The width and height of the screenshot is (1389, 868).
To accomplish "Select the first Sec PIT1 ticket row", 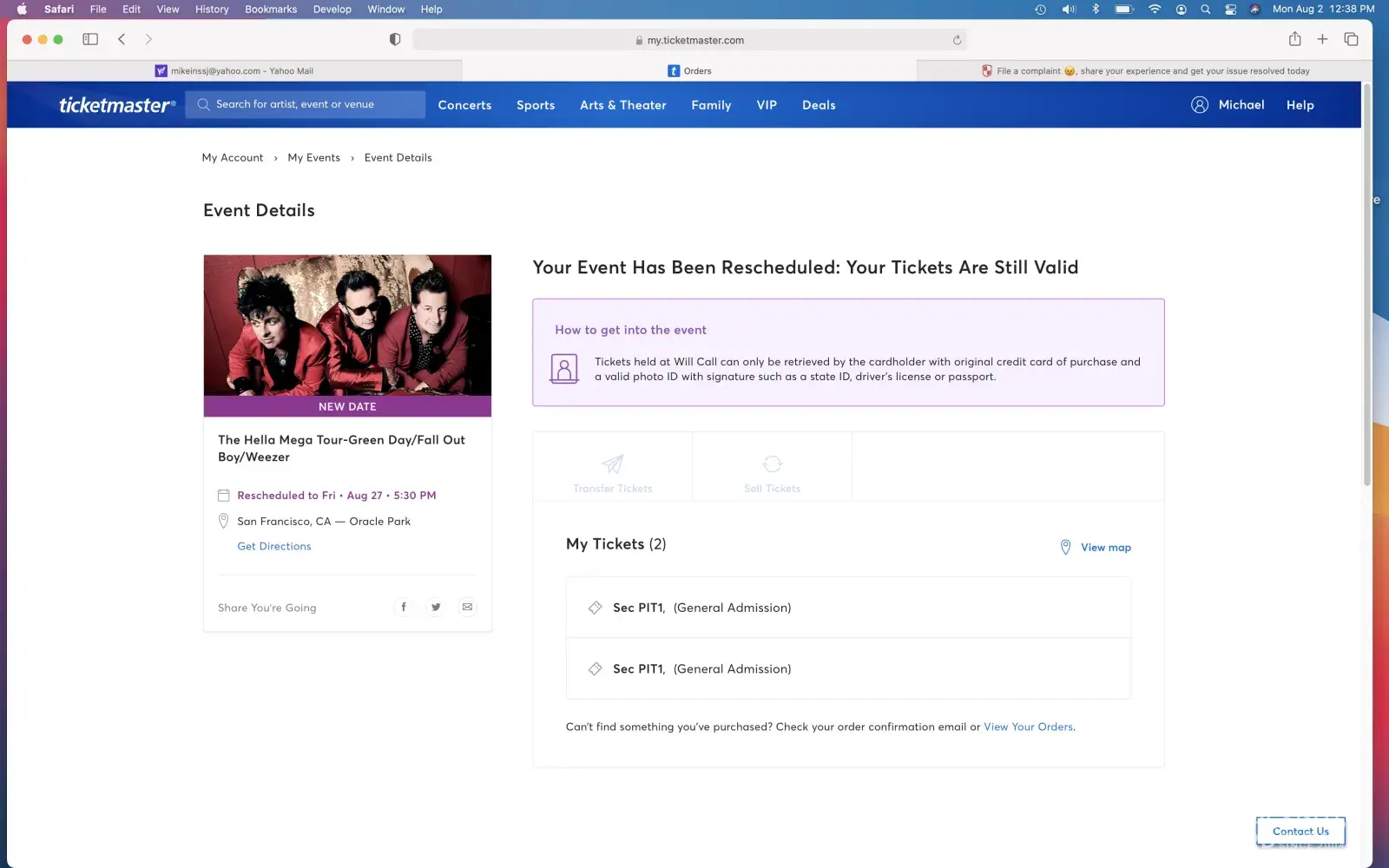I will (847, 608).
